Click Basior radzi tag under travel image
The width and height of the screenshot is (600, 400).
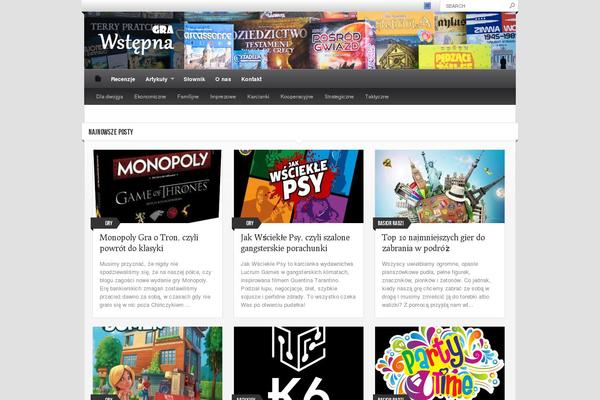391,223
